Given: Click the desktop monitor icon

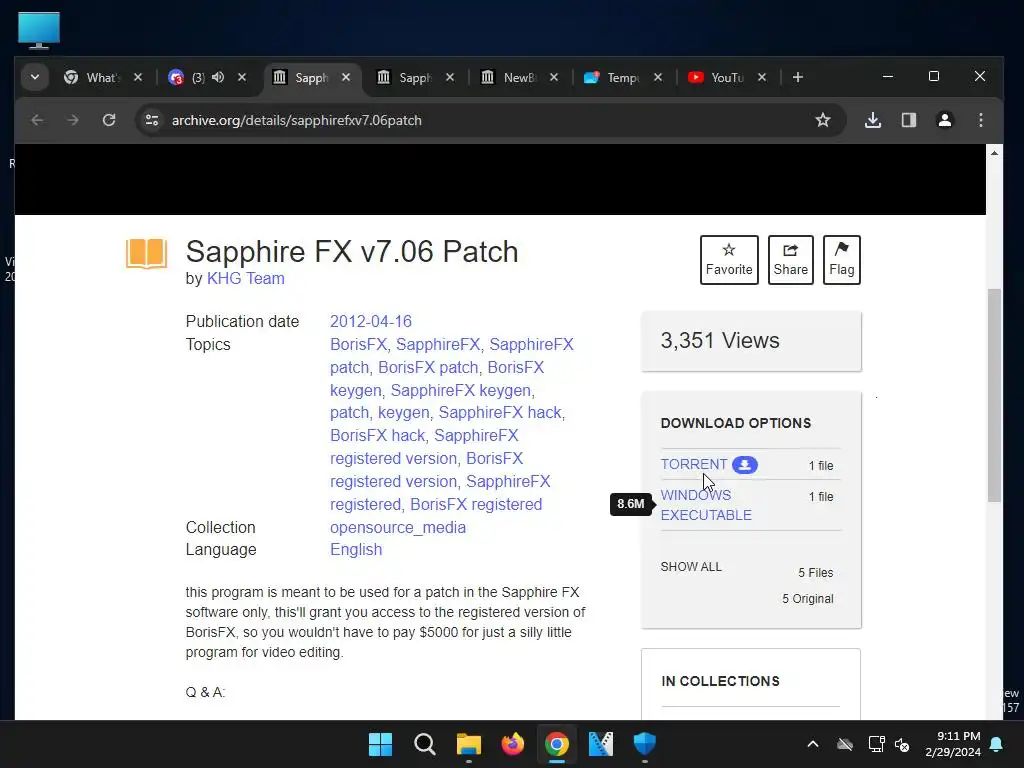Looking at the screenshot, I should (39, 31).
